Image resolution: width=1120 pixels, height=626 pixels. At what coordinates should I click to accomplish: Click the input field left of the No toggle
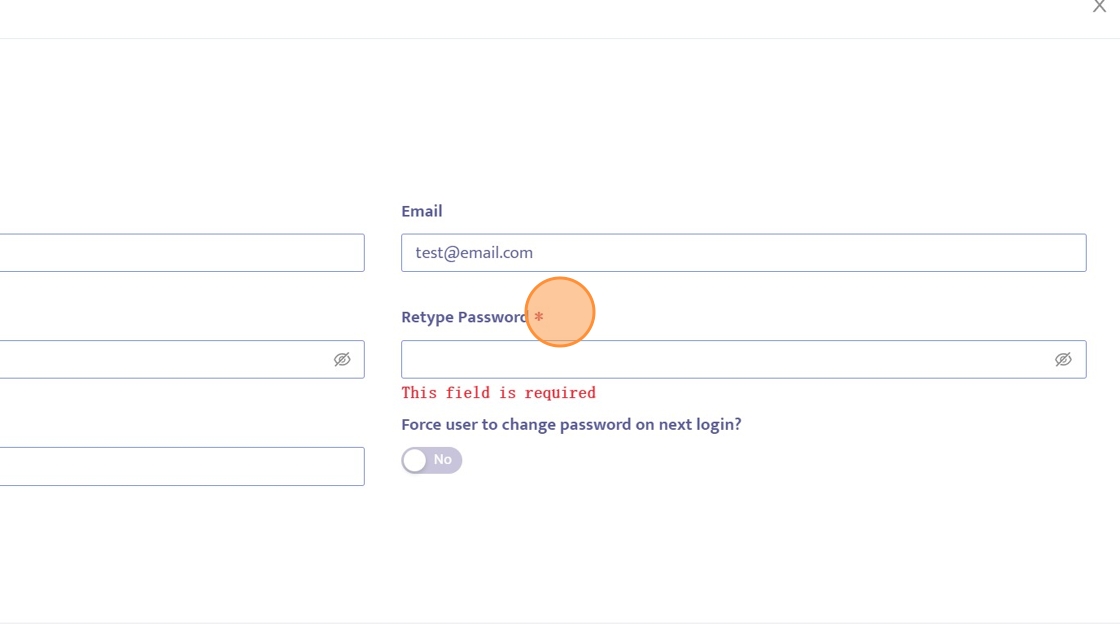point(180,467)
